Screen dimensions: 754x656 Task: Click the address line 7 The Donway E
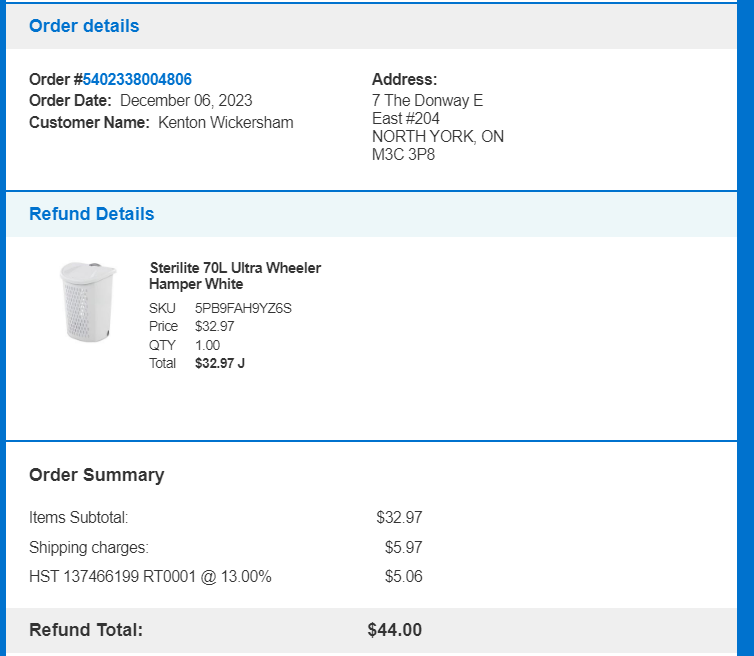coord(427,101)
